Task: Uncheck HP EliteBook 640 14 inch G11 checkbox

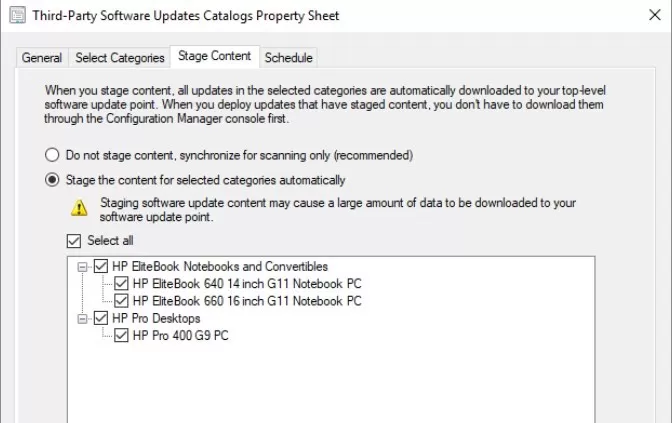Action: coord(121,283)
